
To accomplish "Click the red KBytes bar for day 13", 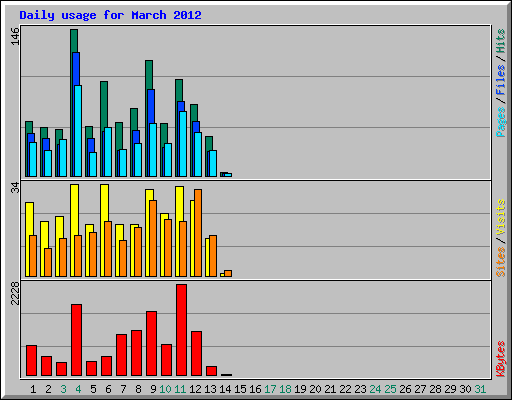I will click(211, 371).
